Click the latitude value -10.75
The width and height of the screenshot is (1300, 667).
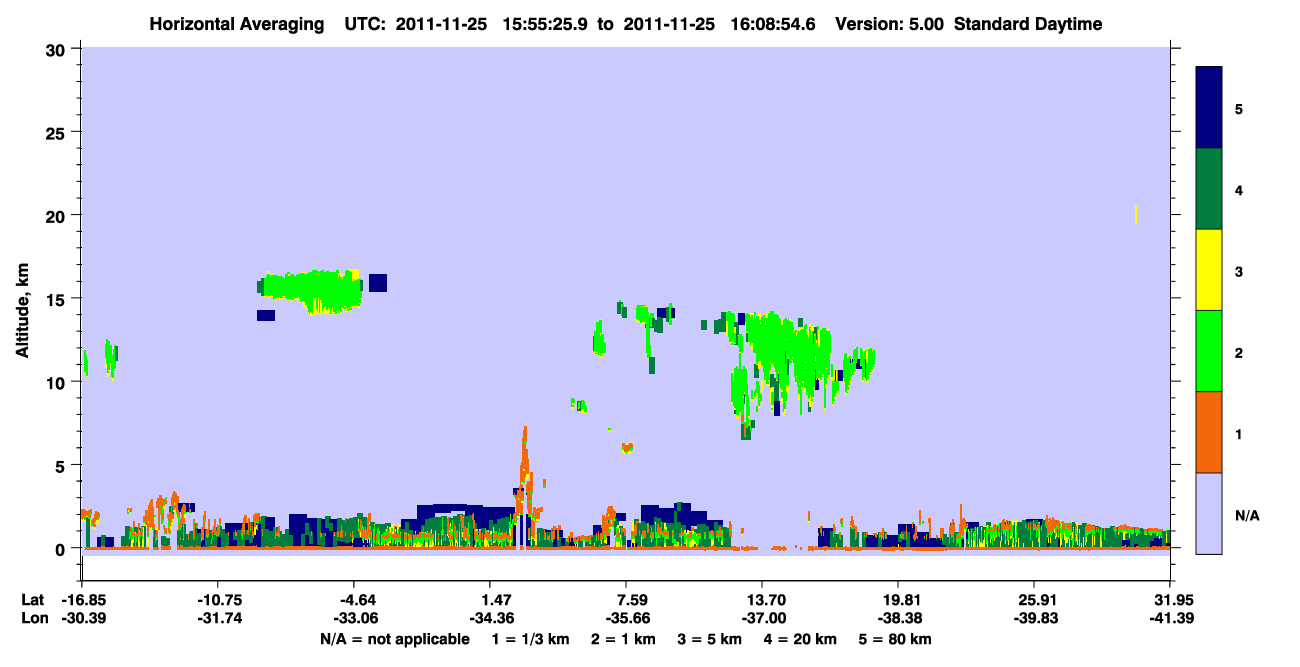tap(218, 600)
